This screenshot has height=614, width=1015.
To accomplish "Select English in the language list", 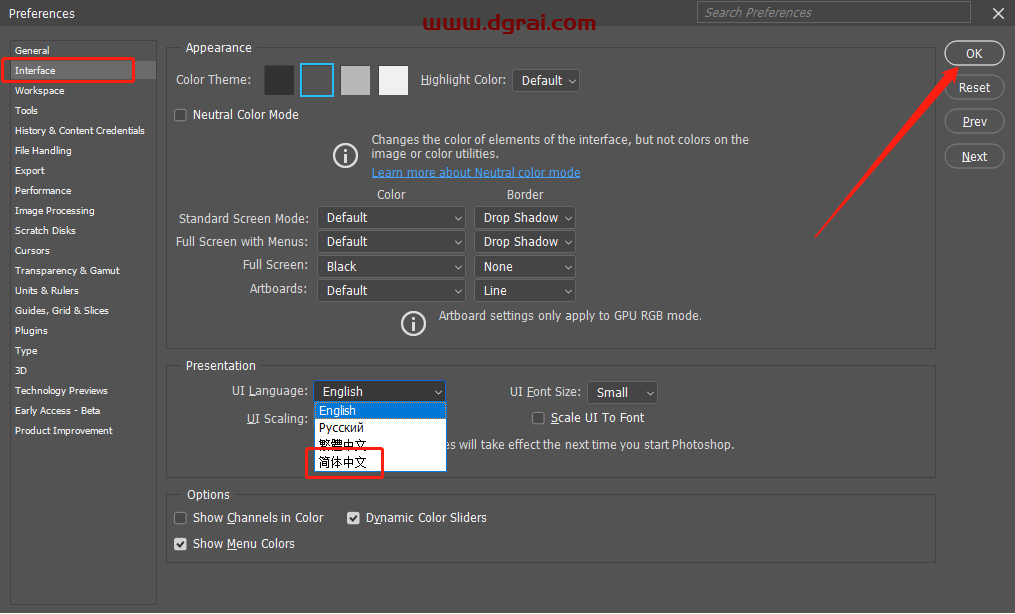I will 380,411.
